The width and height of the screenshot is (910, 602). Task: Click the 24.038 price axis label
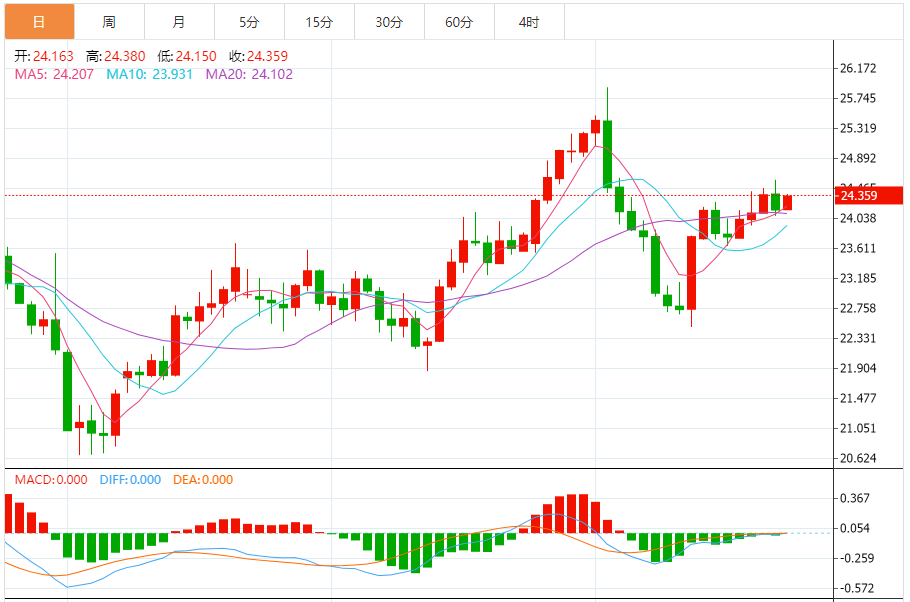pos(858,218)
